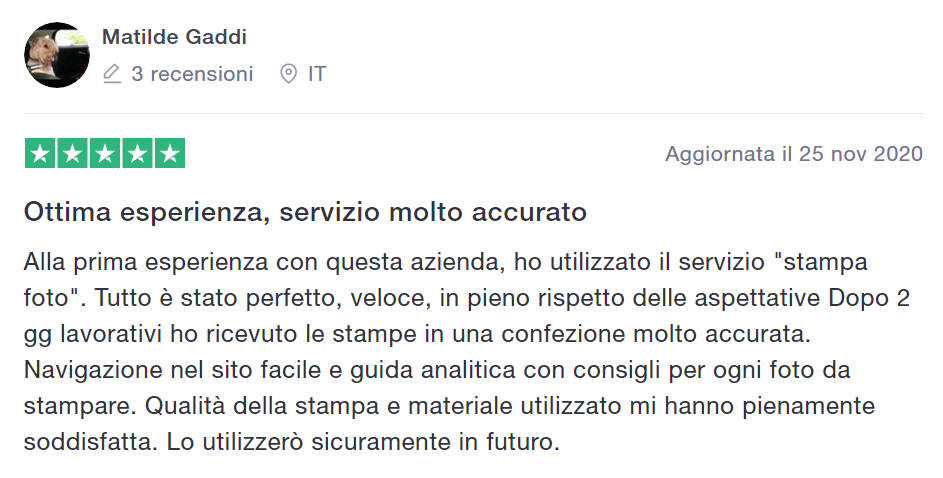
Task: Click the pencil reviews icon
Action: pos(112,74)
